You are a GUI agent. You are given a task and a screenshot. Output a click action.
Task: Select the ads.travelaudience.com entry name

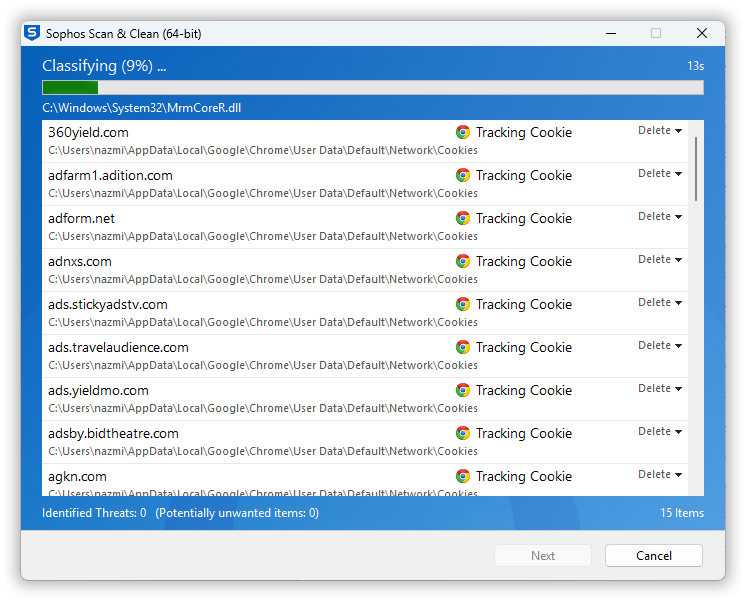coord(118,347)
